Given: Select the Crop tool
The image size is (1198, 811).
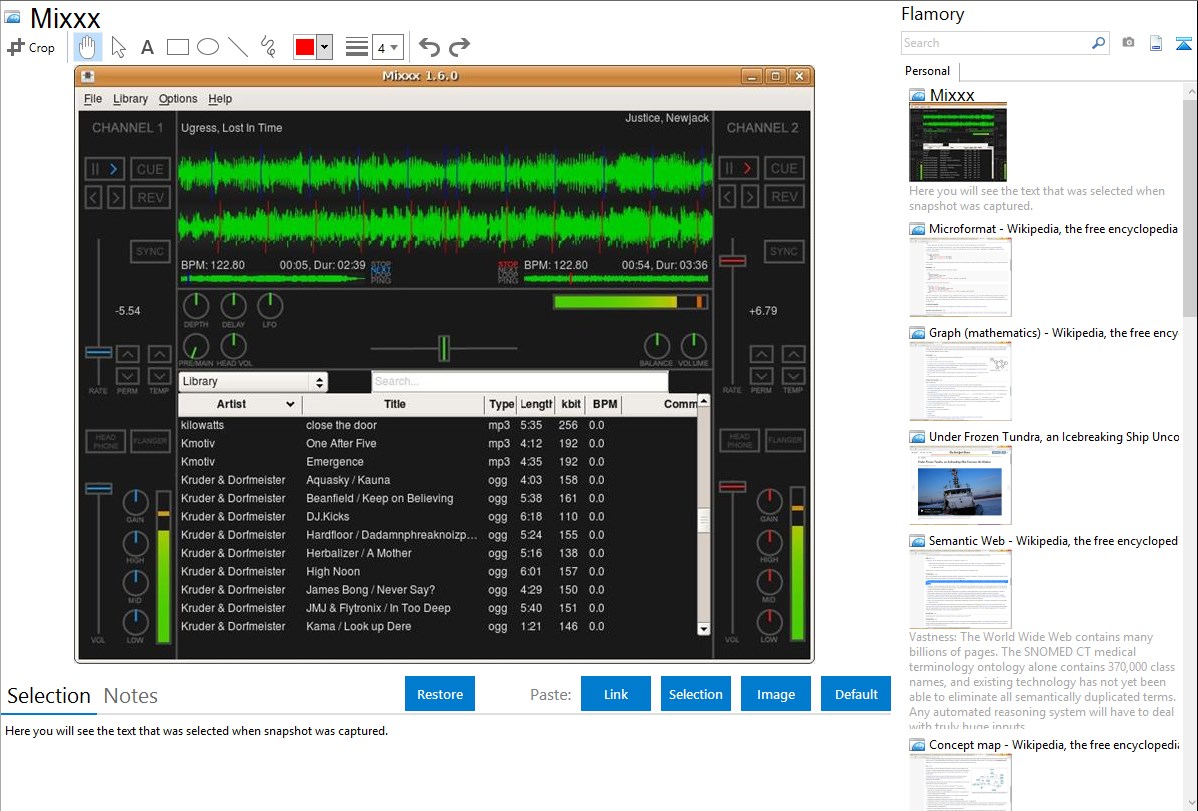Looking at the screenshot, I should coord(31,47).
